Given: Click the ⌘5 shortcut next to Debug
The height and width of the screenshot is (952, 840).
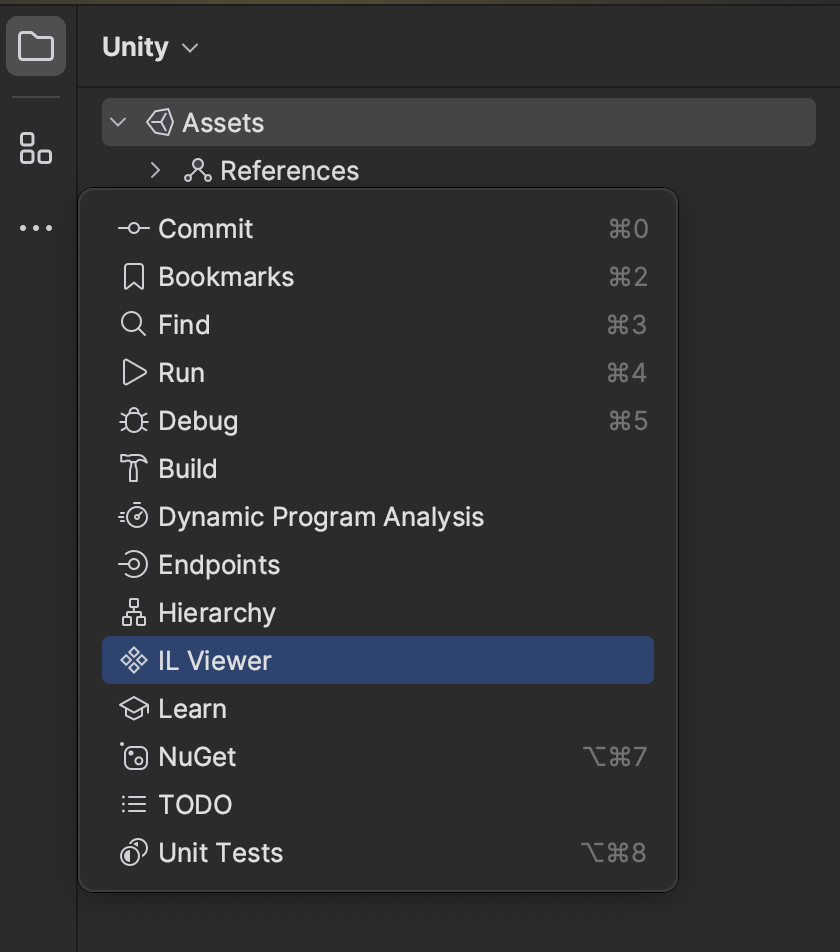Looking at the screenshot, I should pos(629,421).
